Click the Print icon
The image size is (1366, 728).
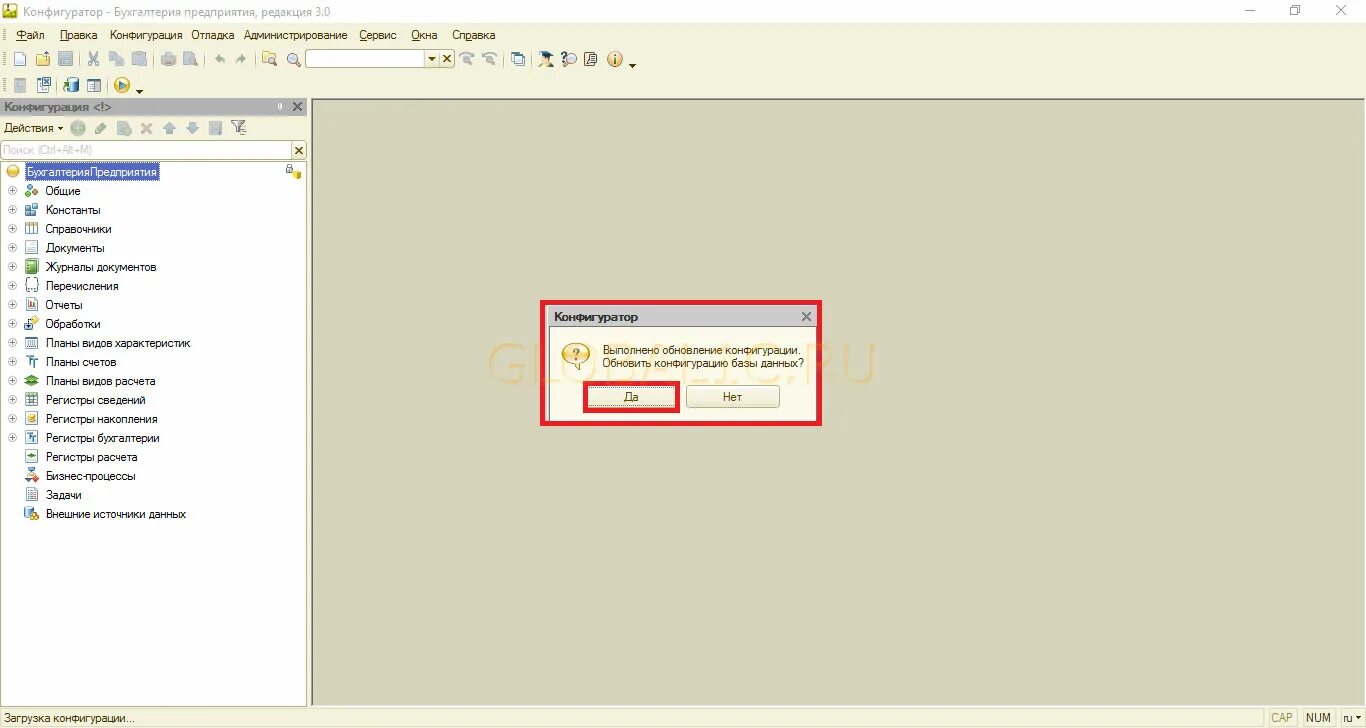coord(168,59)
